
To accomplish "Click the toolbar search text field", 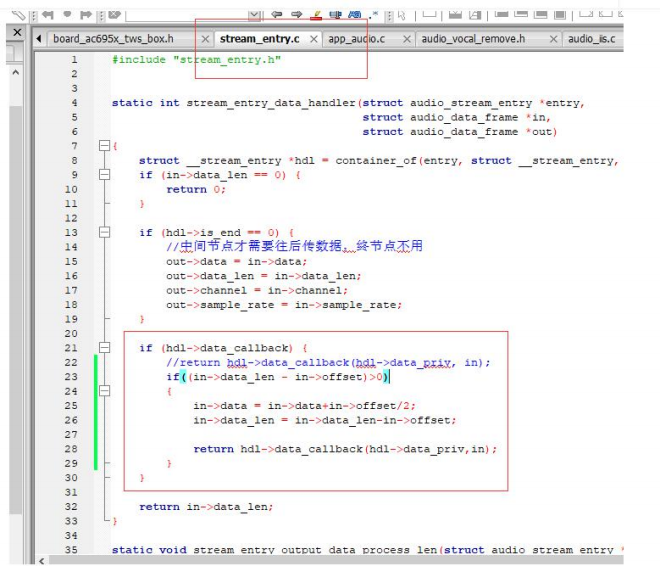I will pos(187,16).
